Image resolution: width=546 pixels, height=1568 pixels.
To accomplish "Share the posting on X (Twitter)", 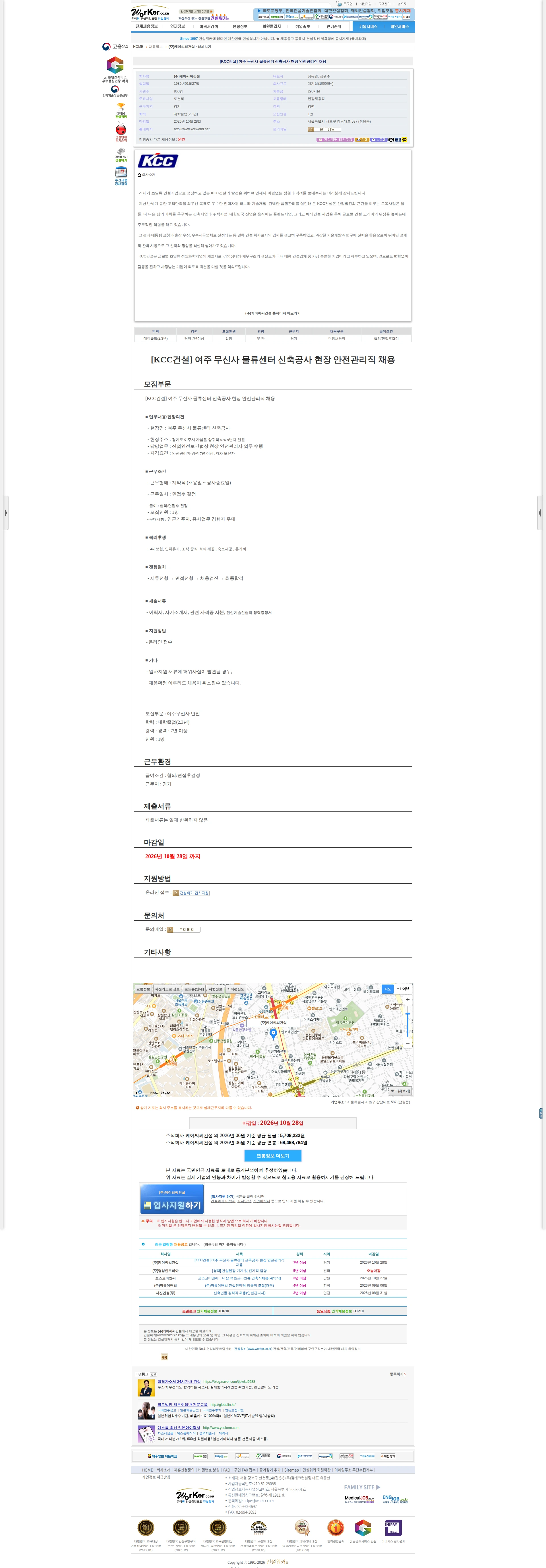I will click(x=391, y=139).
